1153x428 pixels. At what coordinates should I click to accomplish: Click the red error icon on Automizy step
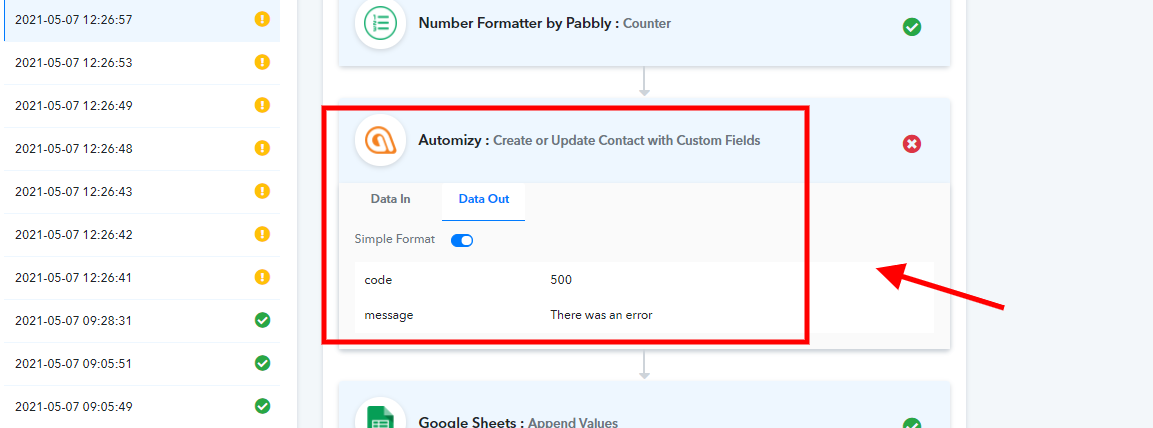(x=912, y=144)
